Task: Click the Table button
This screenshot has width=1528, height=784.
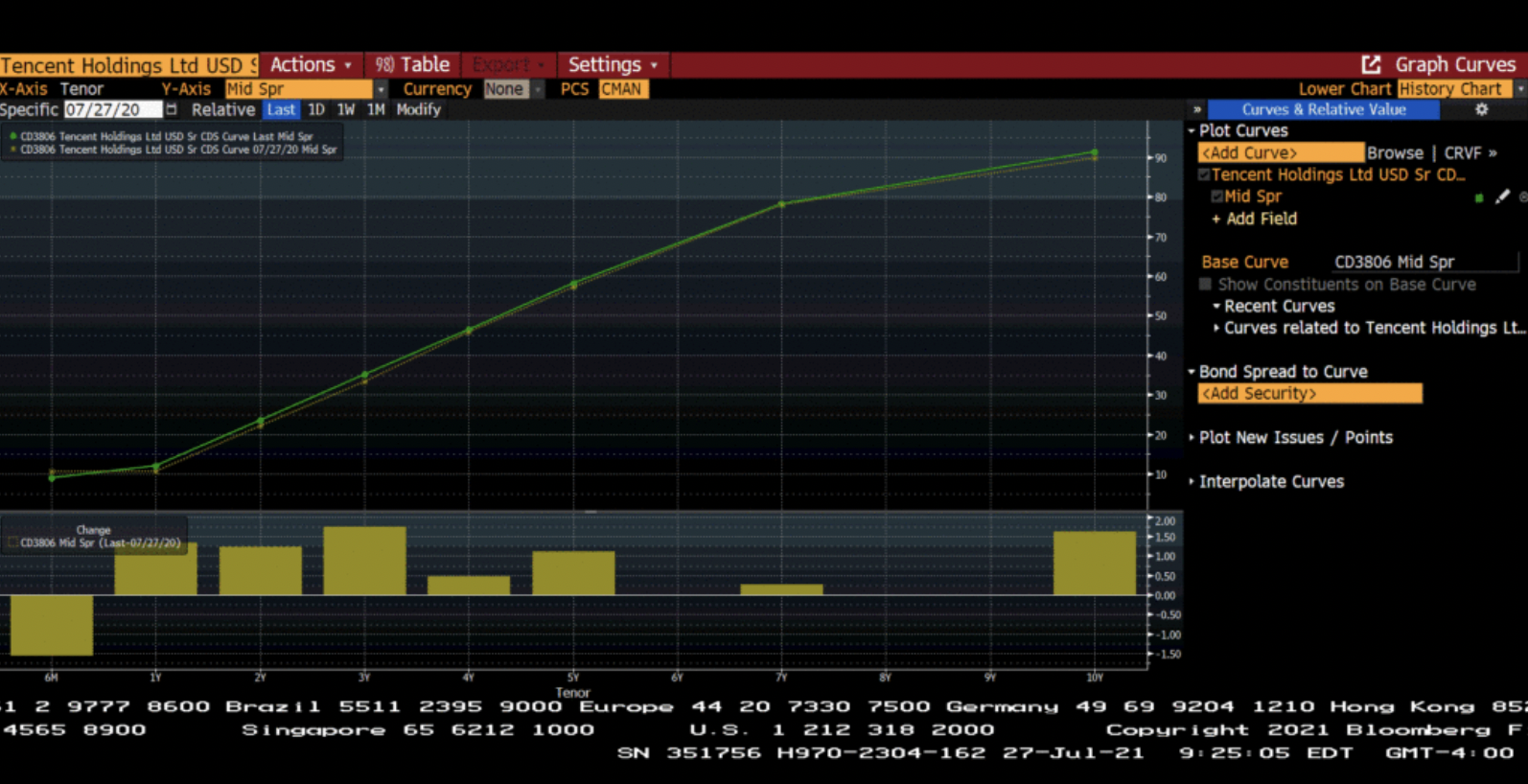Action: point(413,64)
